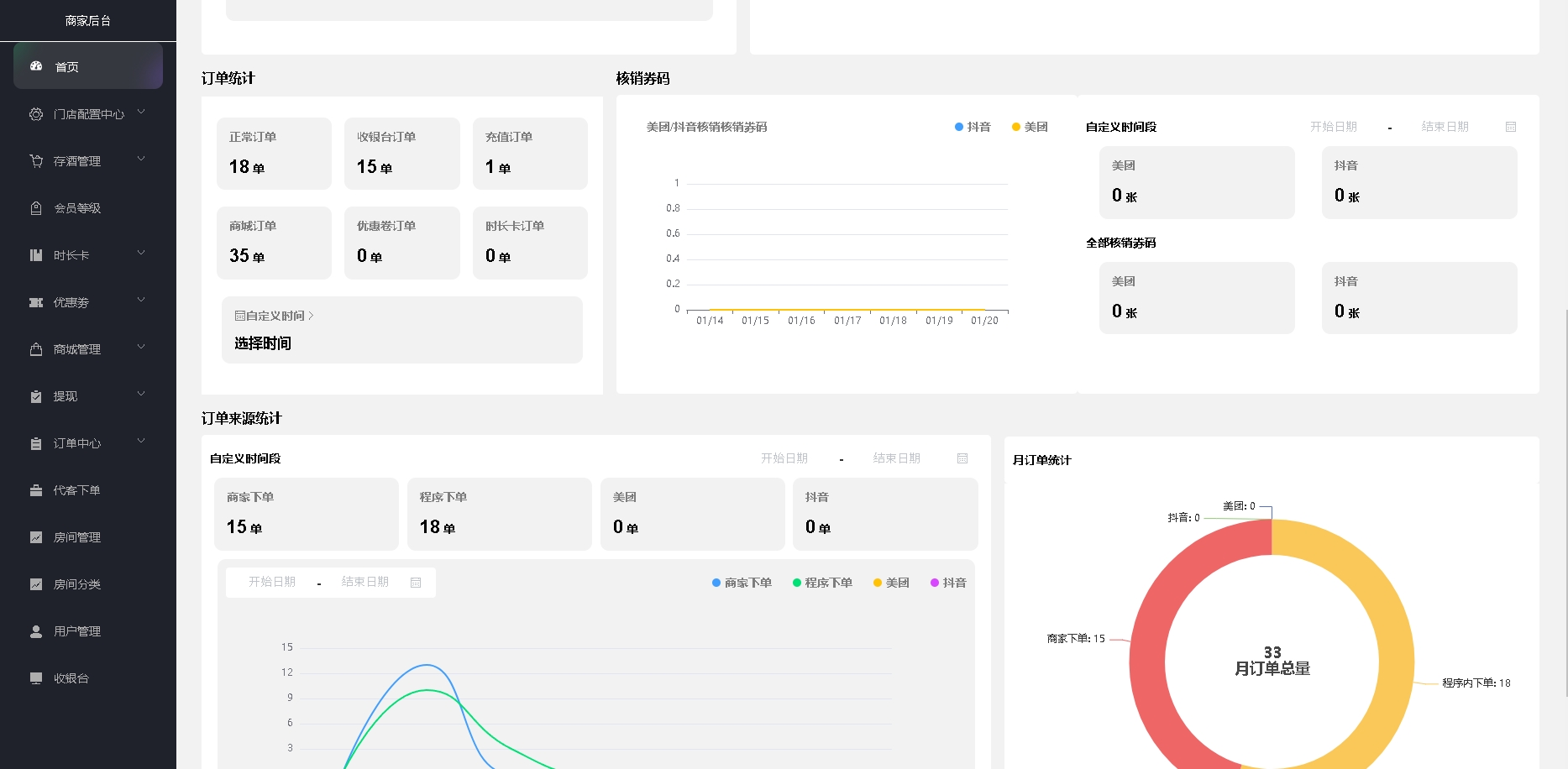Click the 门店配置中心 gear icon
Viewport: 1568px width, 769px height.
tap(36, 114)
